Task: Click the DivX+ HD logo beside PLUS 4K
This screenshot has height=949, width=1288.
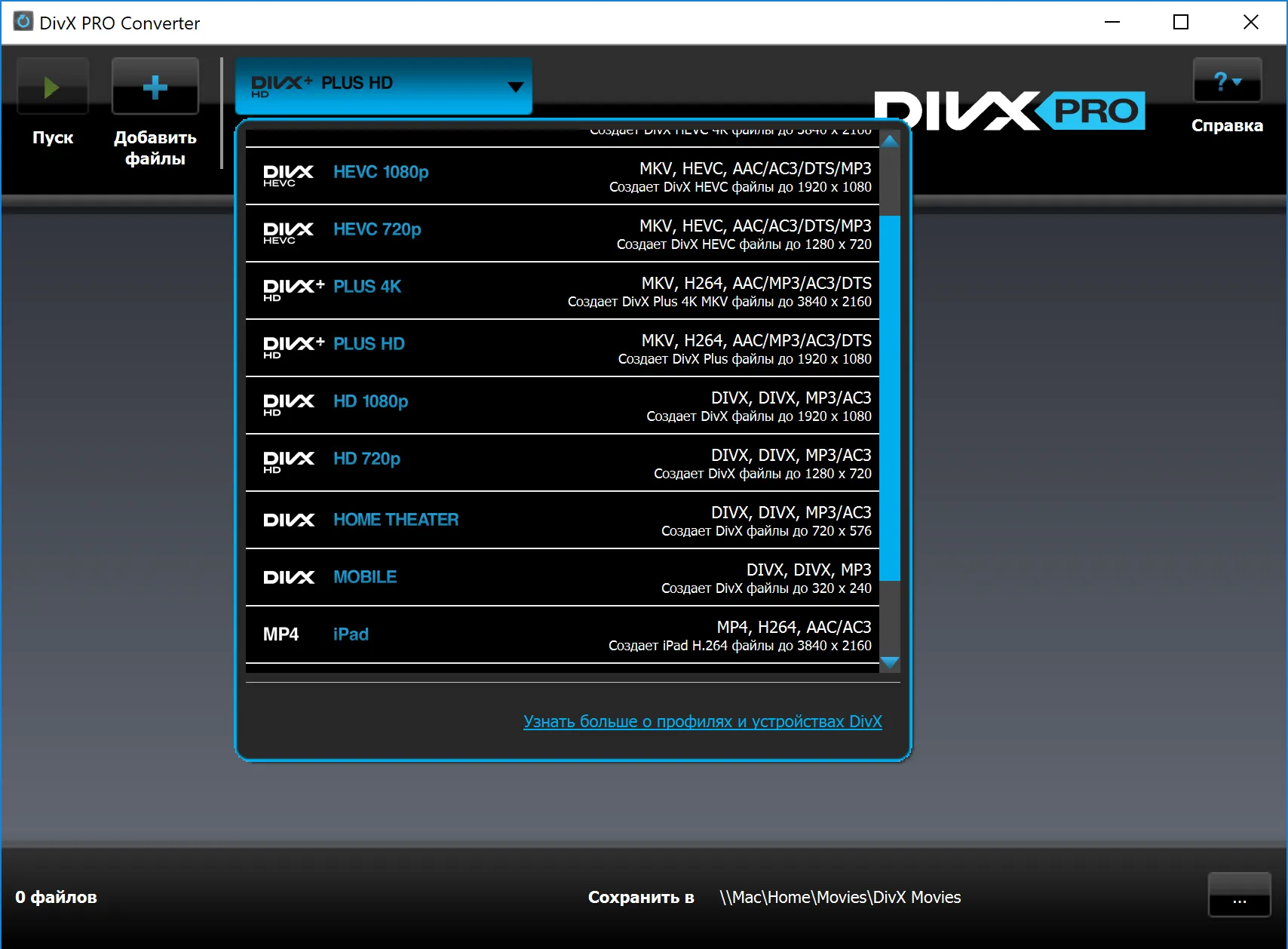Action: click(x=294, y=290)
